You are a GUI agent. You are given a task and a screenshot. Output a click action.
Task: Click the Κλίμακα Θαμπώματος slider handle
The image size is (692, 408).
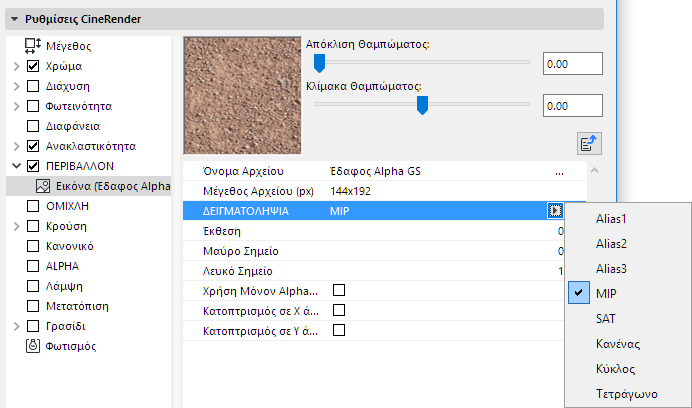[x=422, y=104]
